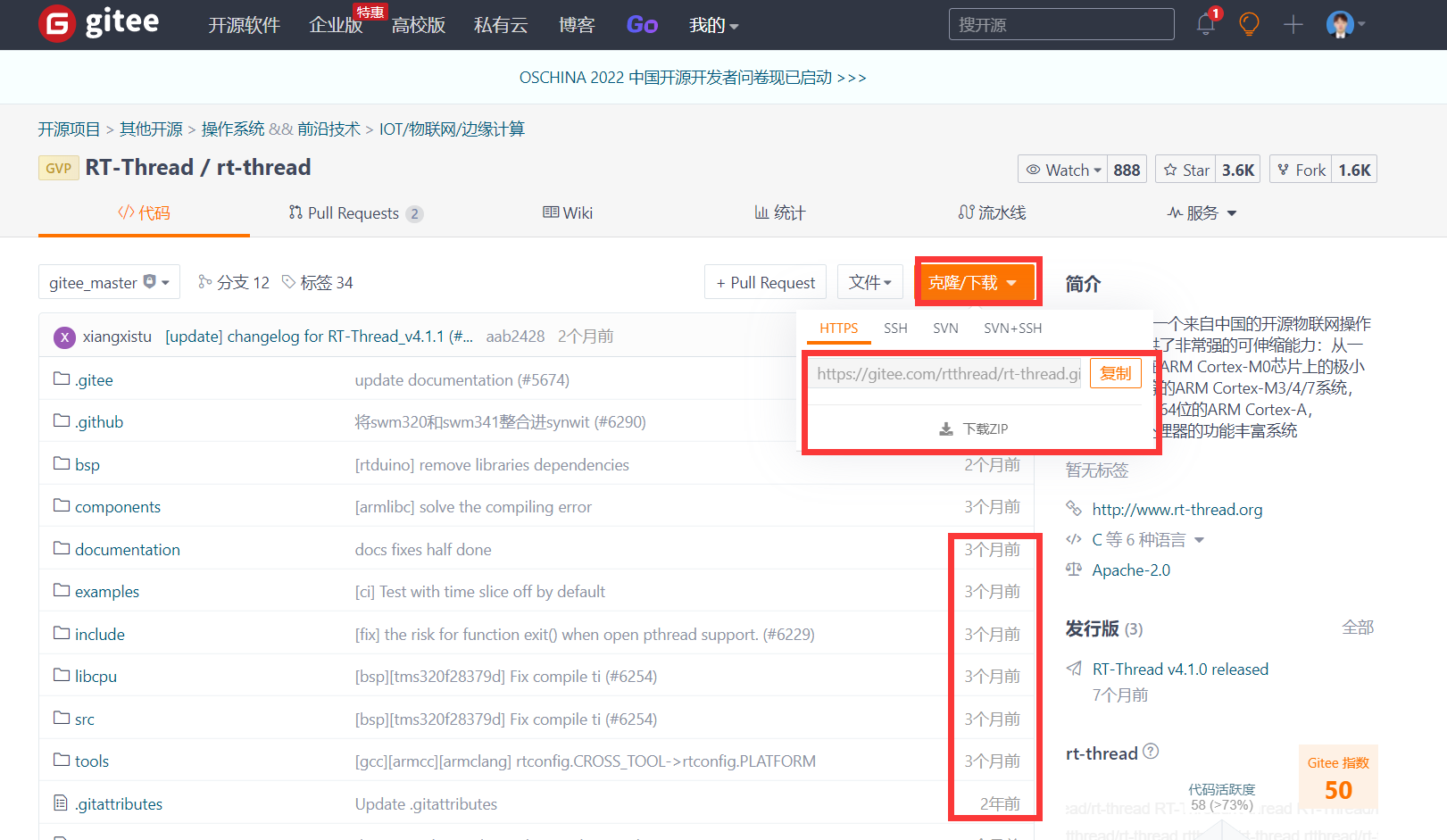Click 复制 copy button
Screen dimensions: 1447x840
1115,373
